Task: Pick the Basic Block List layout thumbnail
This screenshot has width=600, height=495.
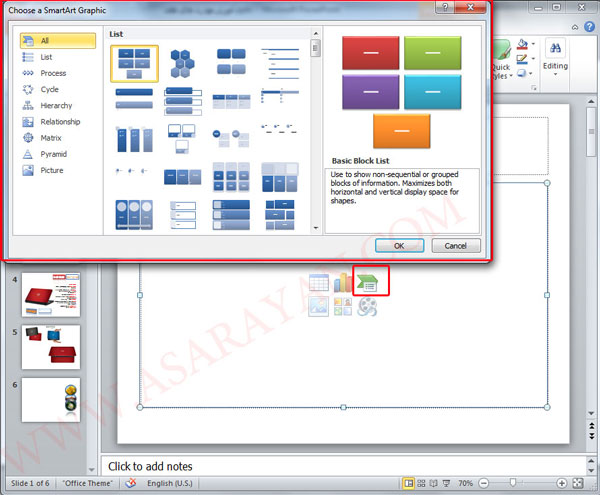Action: (133, 63)
